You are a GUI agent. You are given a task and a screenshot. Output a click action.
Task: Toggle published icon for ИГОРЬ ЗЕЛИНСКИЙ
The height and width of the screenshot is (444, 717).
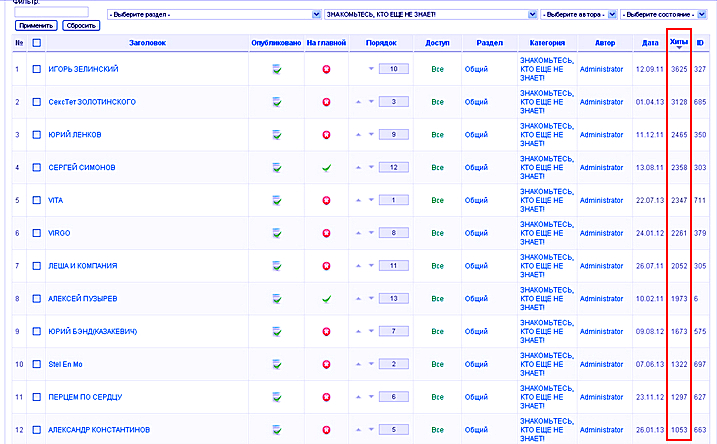(277, 70)
